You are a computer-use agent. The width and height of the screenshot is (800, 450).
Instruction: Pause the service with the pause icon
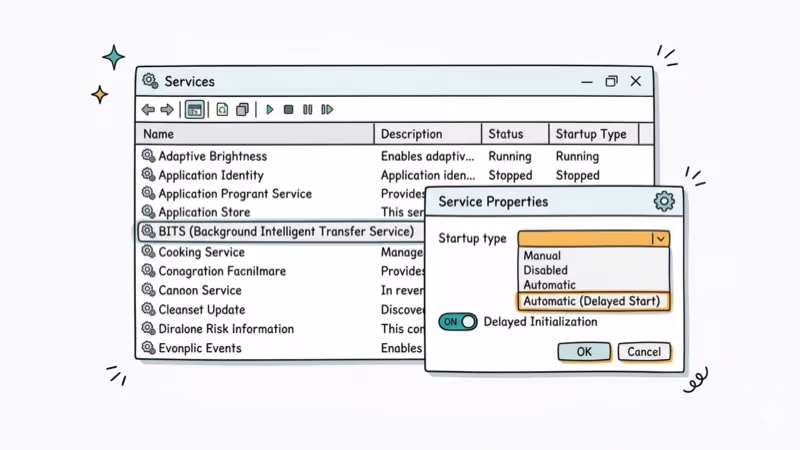click(307, 110)
